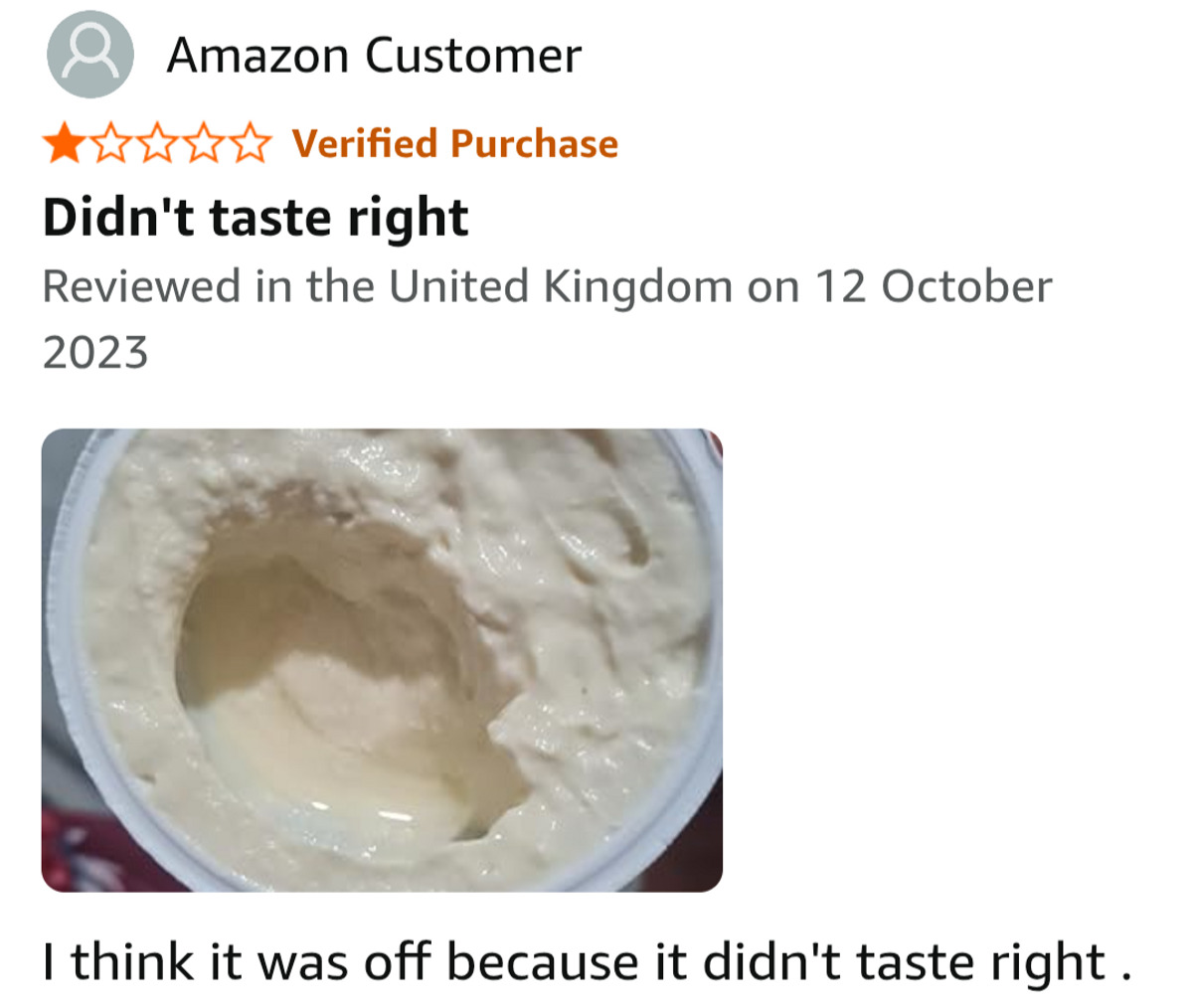Click the "12 October" date text
The width and height of the screenshot is (1193, 1008).
933,287
